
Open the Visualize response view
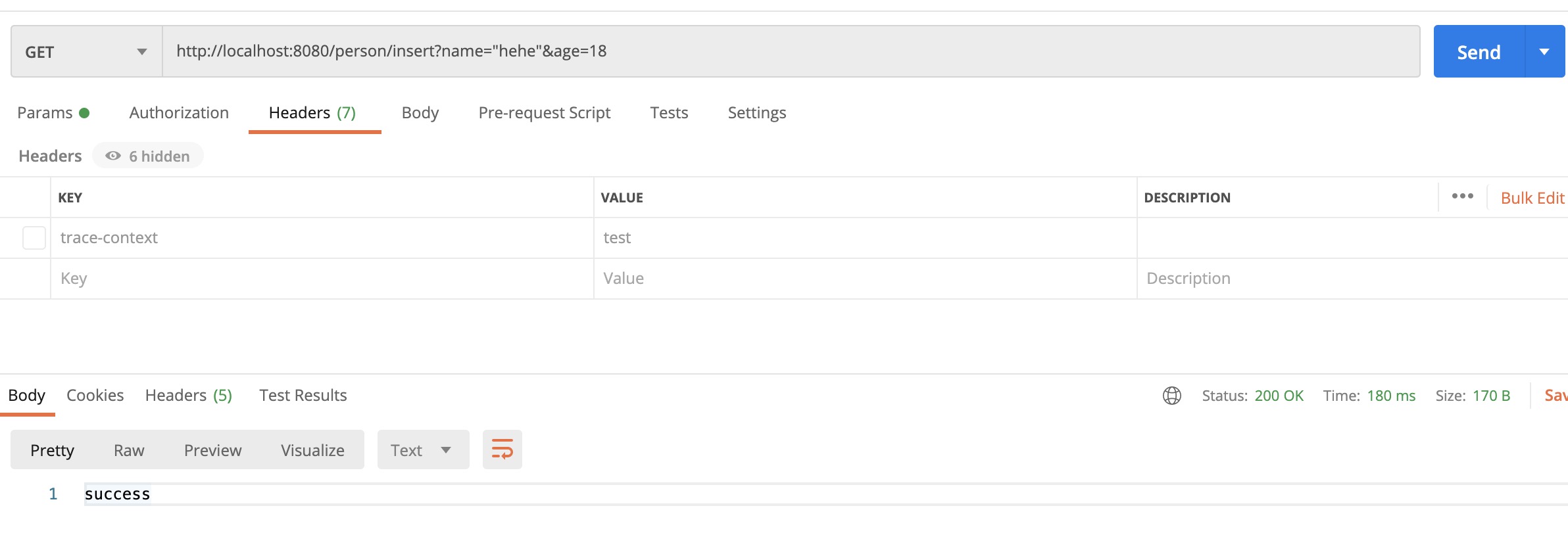[x=312, y=450]
